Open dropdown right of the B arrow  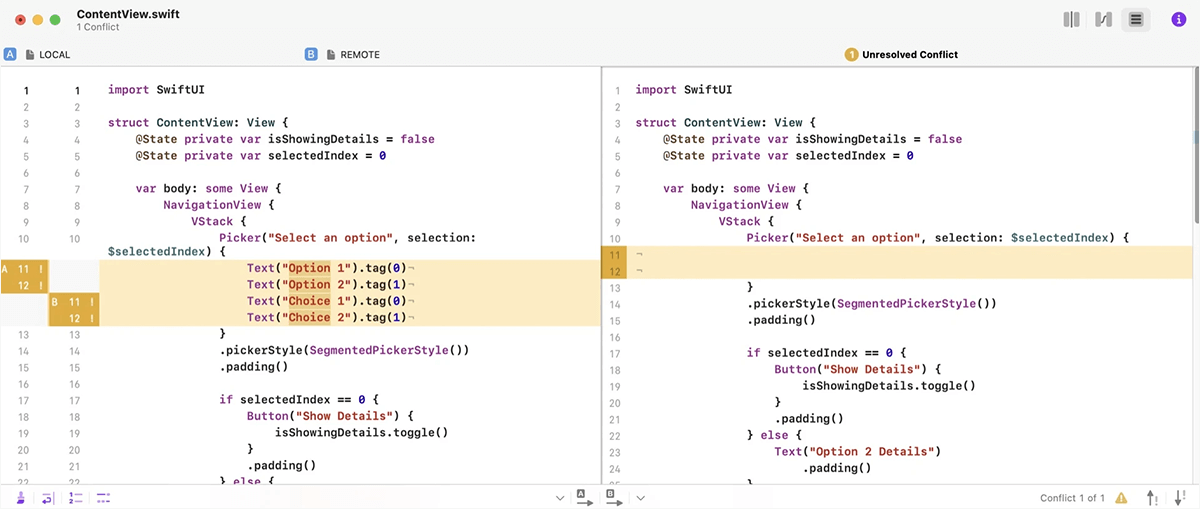click(640, 497)
